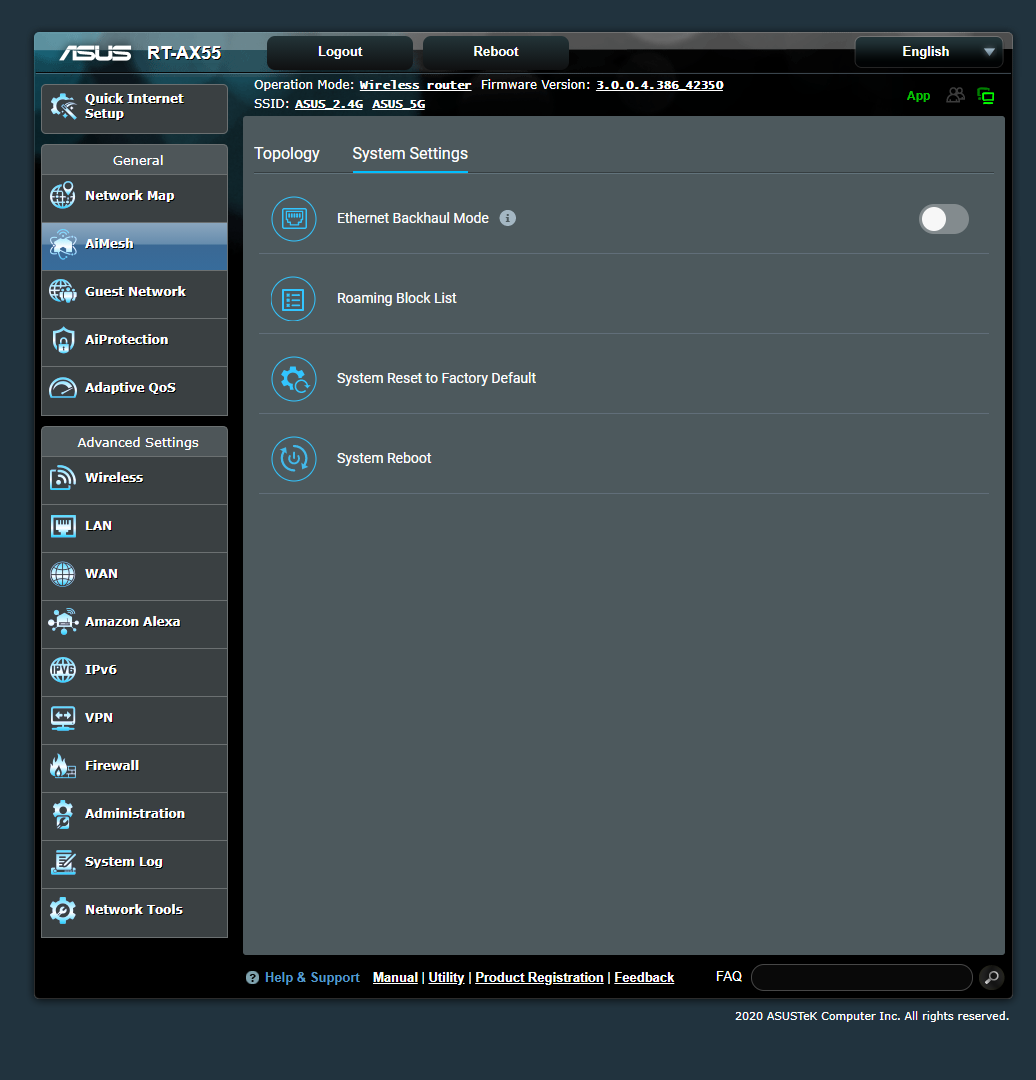Click the green App link
The height and width of the screenshot is (1080, 1036).
click(x=918, y=96)
